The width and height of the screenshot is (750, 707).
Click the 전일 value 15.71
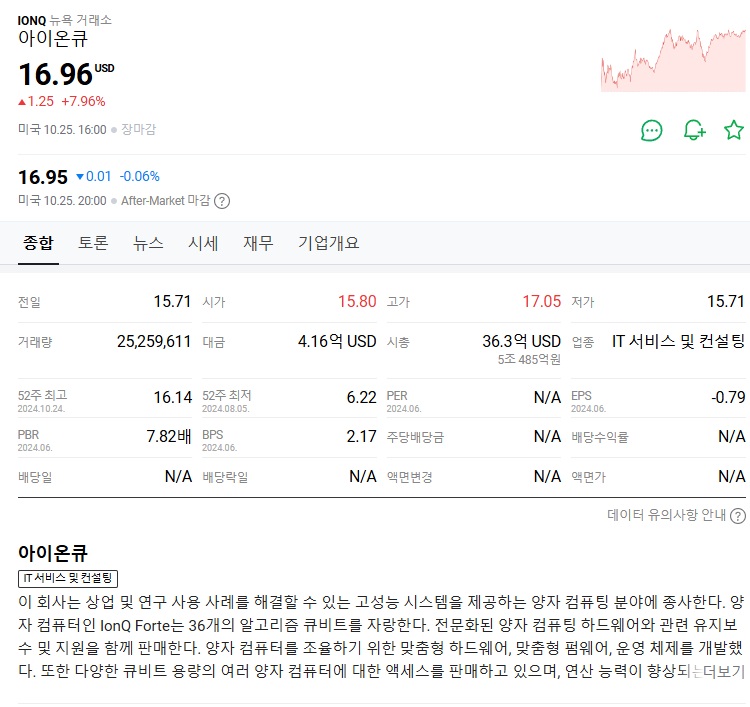click(172, 301)
